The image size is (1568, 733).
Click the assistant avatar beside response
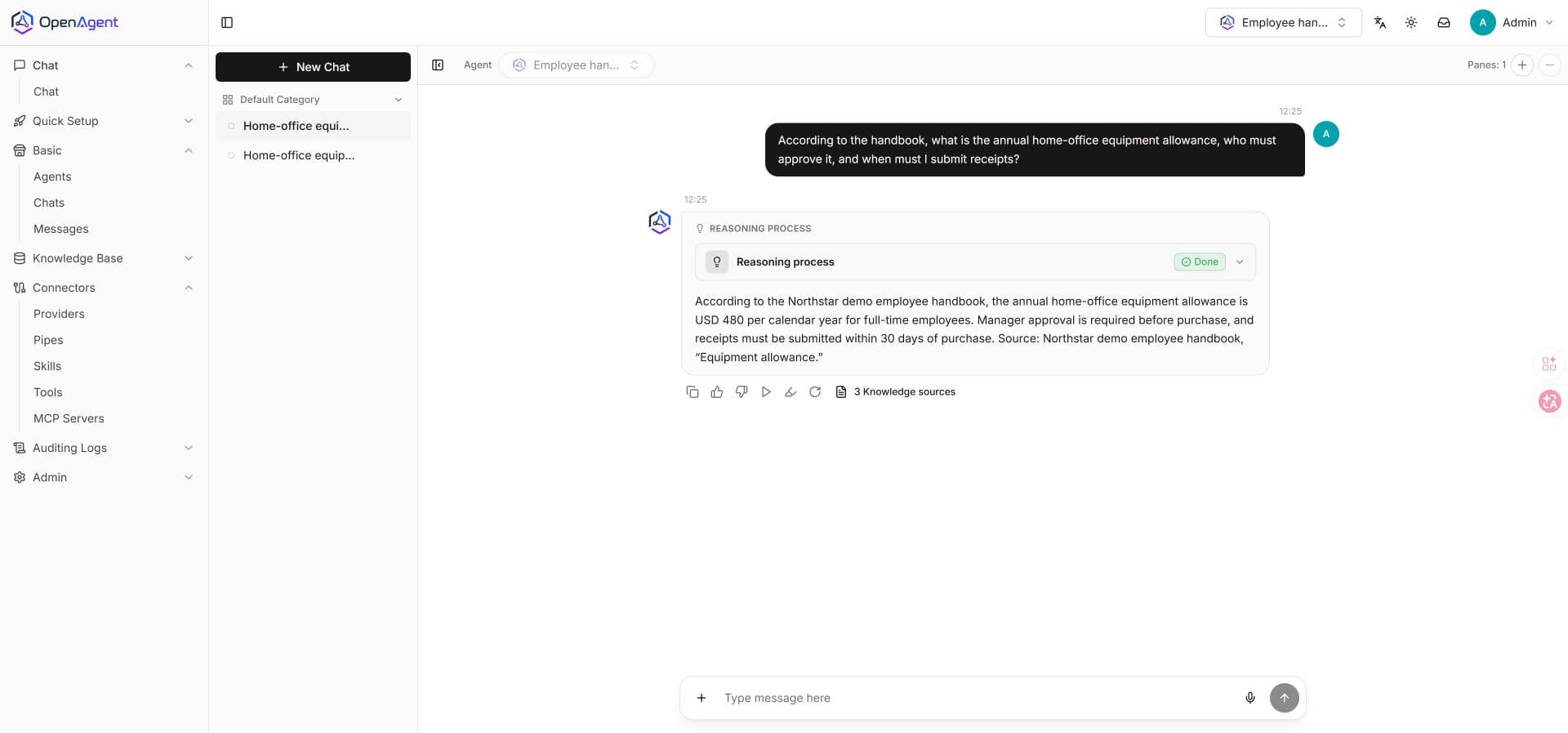point(660,222)
